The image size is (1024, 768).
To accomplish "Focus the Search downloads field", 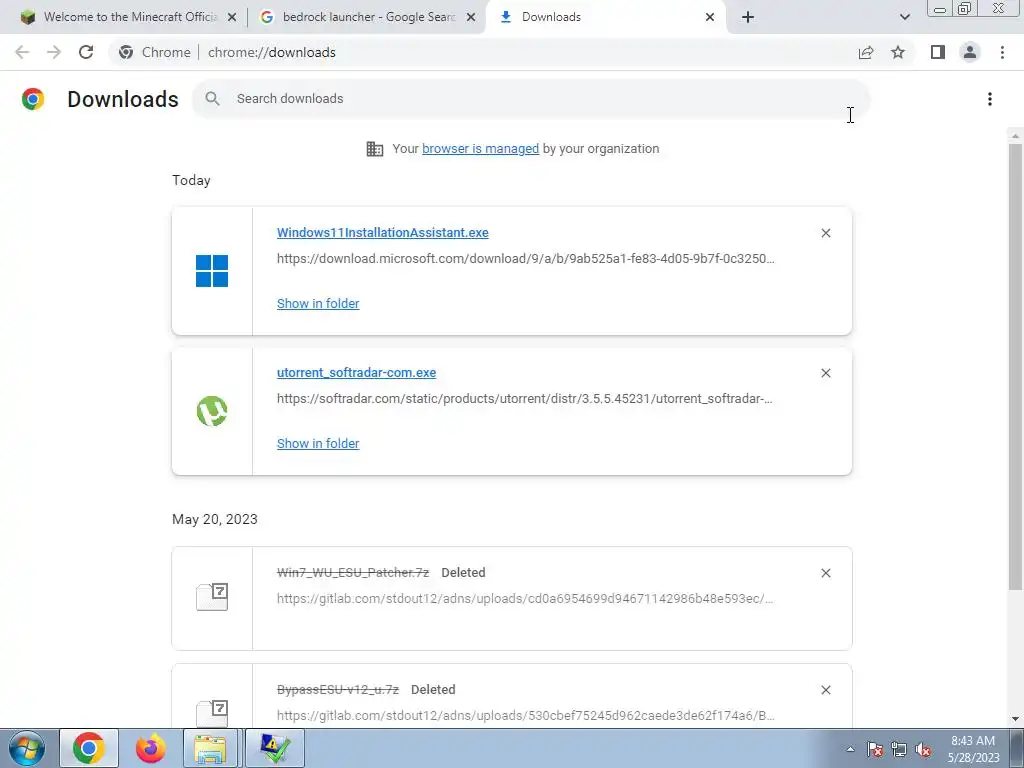I will point(531,99).
